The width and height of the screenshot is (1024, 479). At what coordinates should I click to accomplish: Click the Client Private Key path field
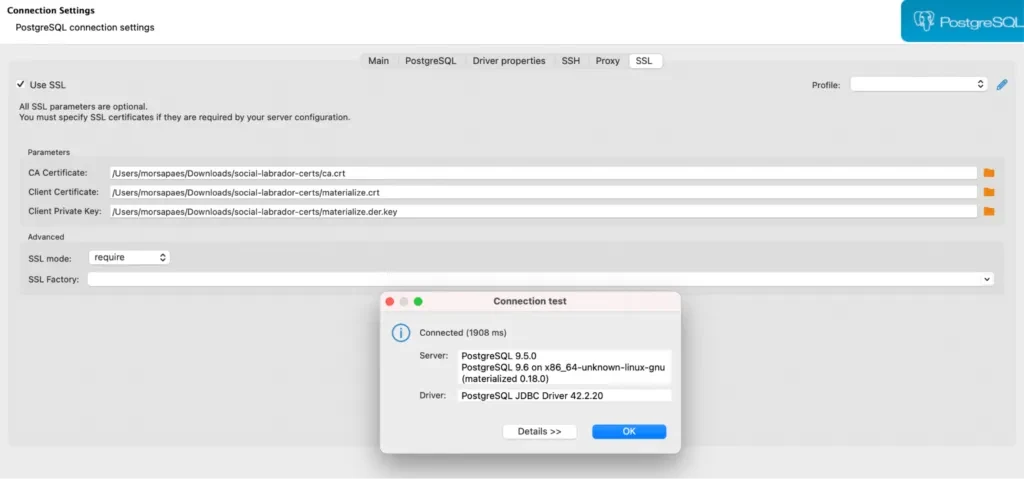[x=543, y=211]
